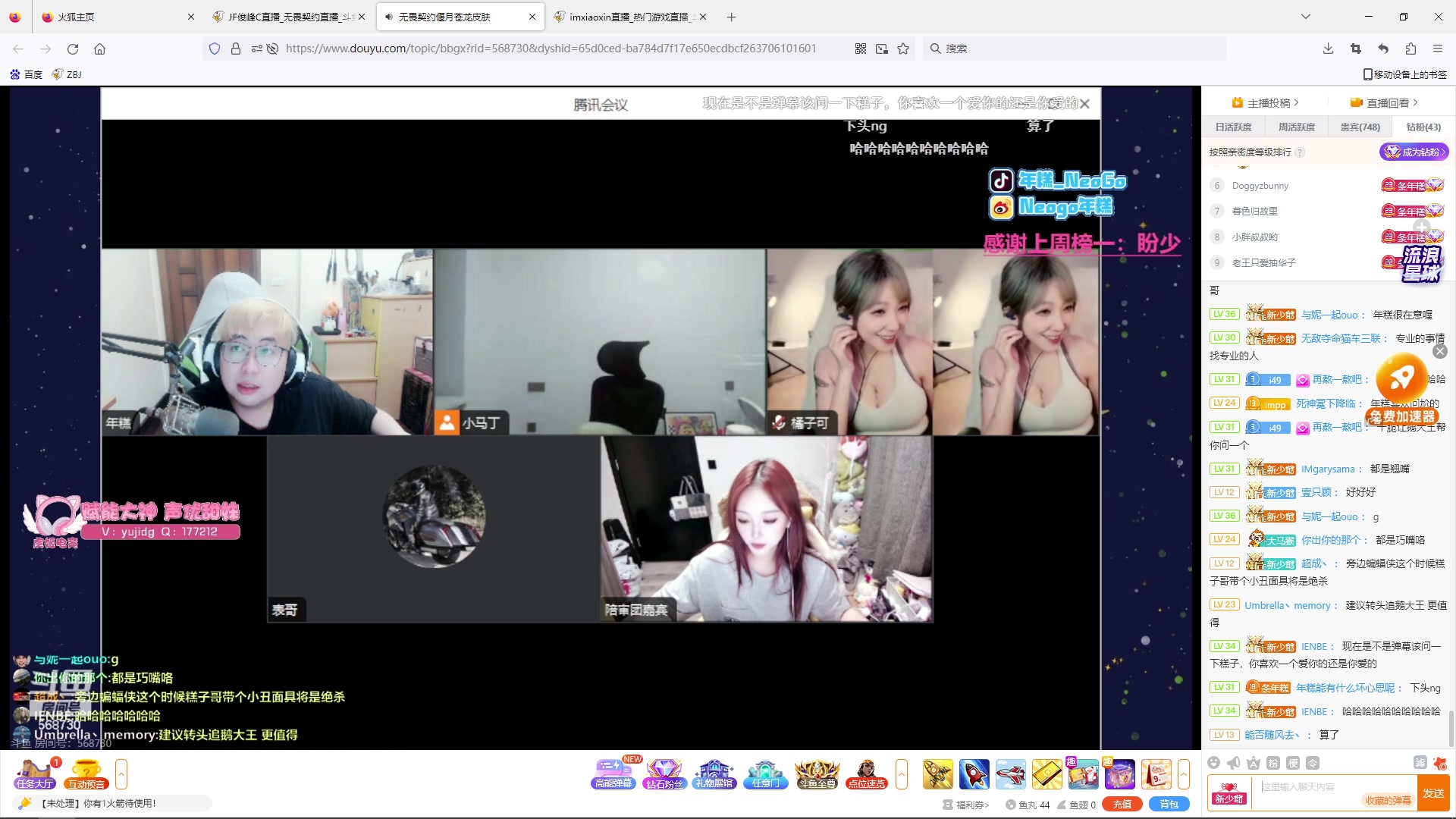This screenshot has height=819, width=1456.
Task: Click the page QR code icon in address bar
Action: click(x=861, y=49)
